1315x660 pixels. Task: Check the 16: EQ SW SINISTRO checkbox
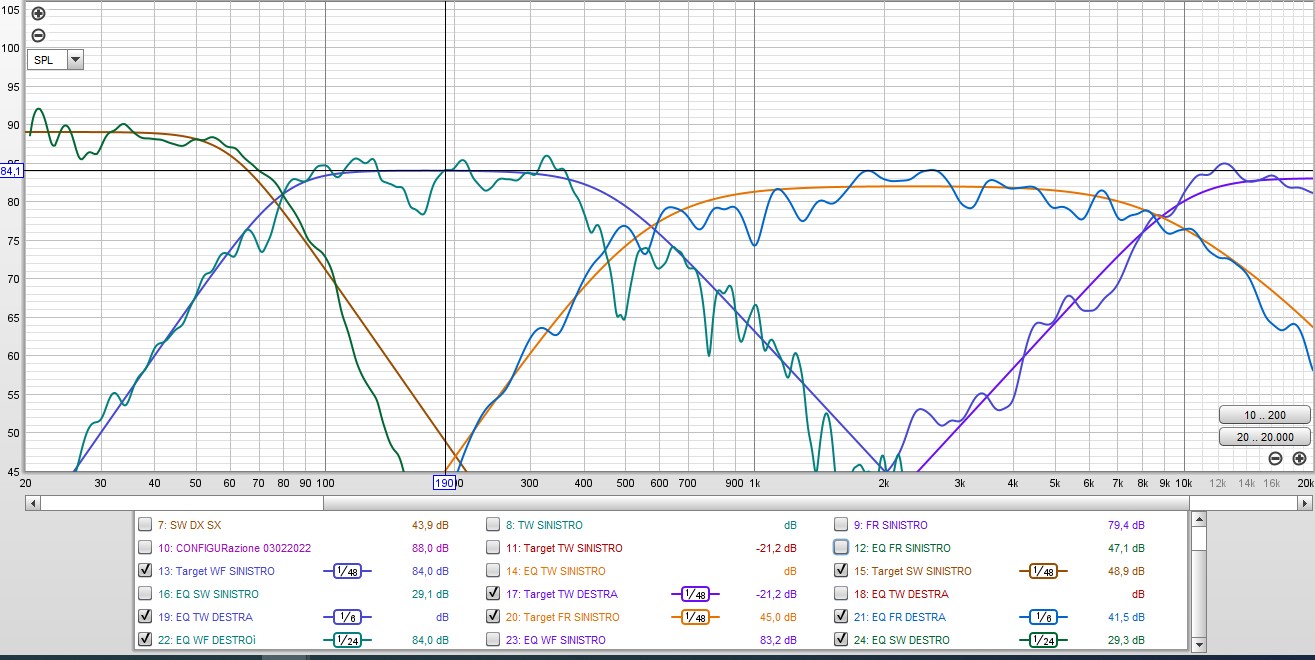[146, 594]
